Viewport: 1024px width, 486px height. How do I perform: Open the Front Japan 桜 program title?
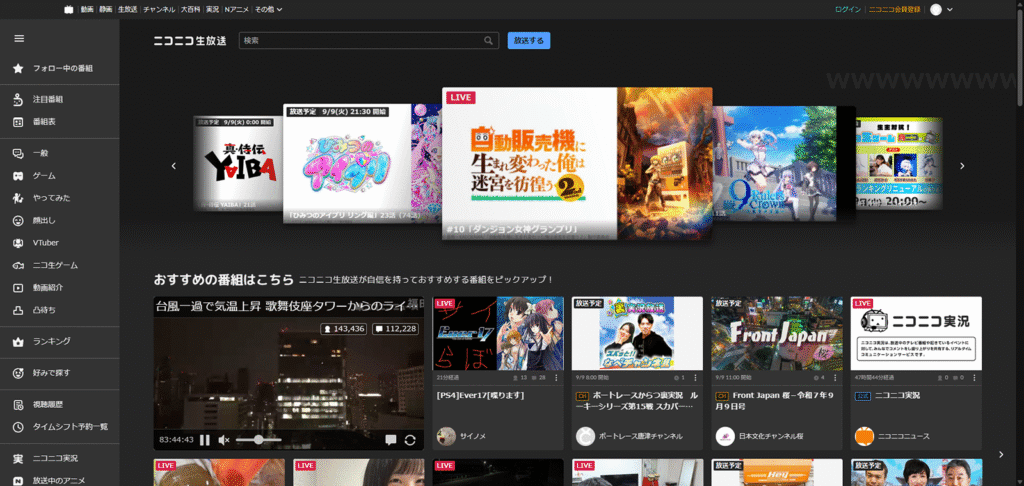click(x=775, y=400)
